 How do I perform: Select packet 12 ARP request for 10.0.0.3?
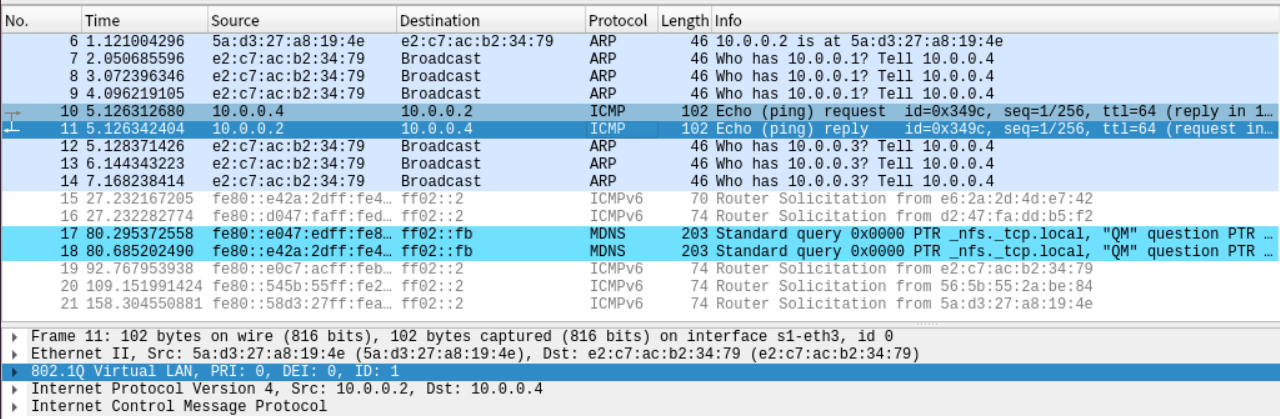click(x=640, y=146)
